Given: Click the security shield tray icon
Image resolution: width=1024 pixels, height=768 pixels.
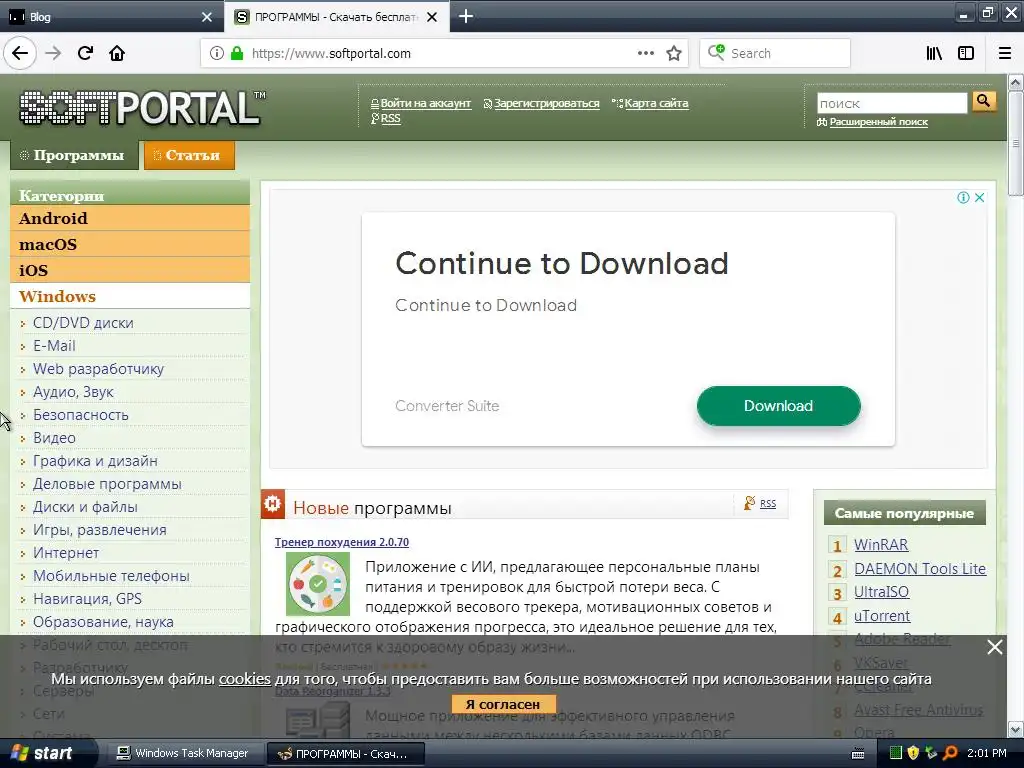Looking at the screenshot, I should tap(913, 753).
